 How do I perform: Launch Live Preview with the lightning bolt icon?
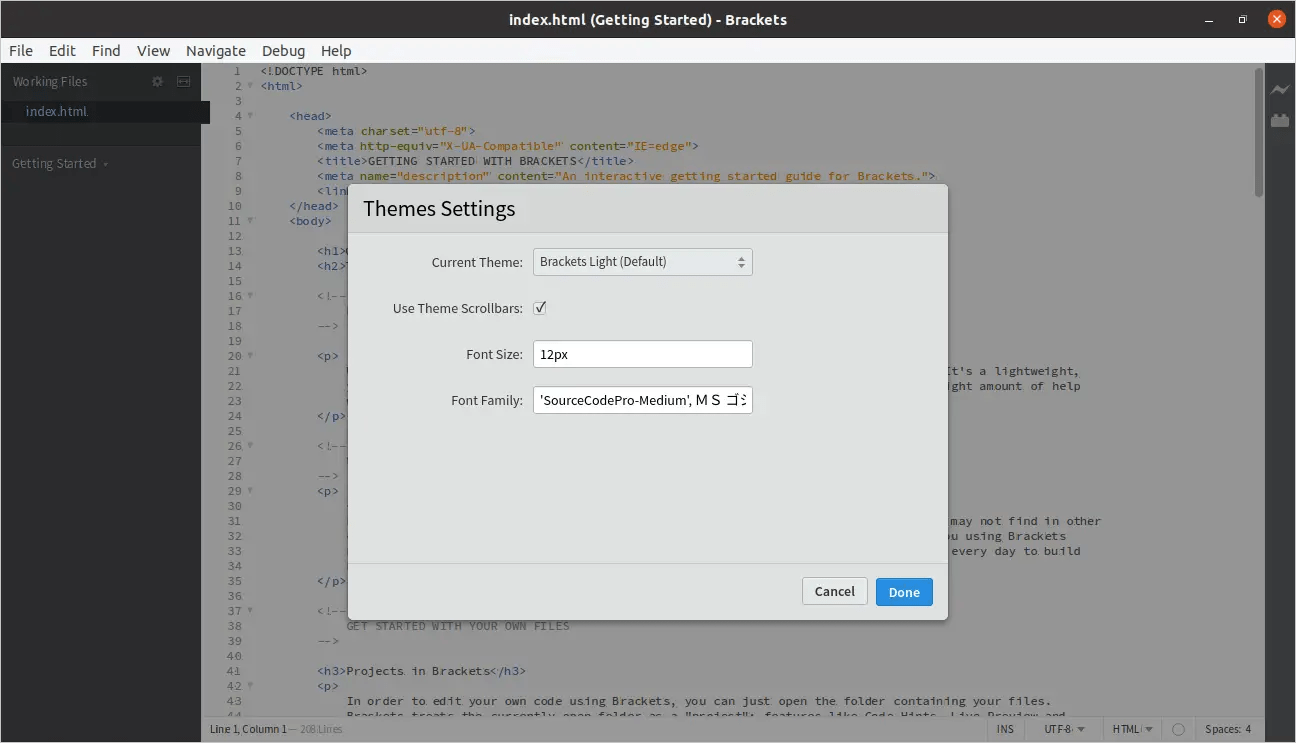tap(1281, 89)
